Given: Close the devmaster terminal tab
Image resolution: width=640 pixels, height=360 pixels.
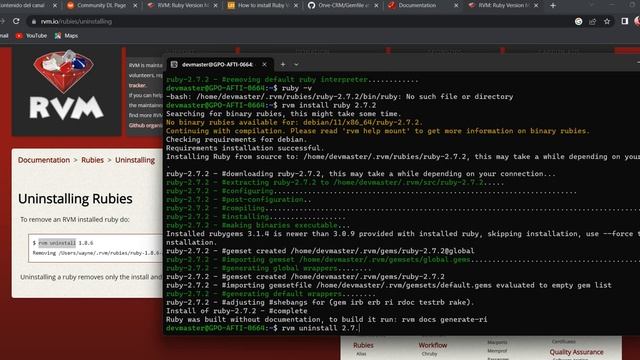Looking at the screenshot, I should [264, 64].
